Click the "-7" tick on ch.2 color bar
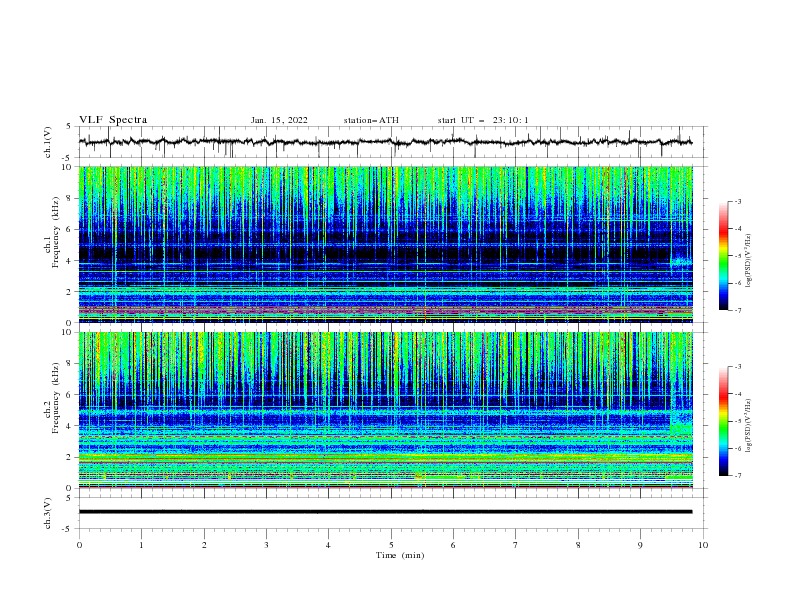This screenshot has width=792, height=612. tap(738, 476)
